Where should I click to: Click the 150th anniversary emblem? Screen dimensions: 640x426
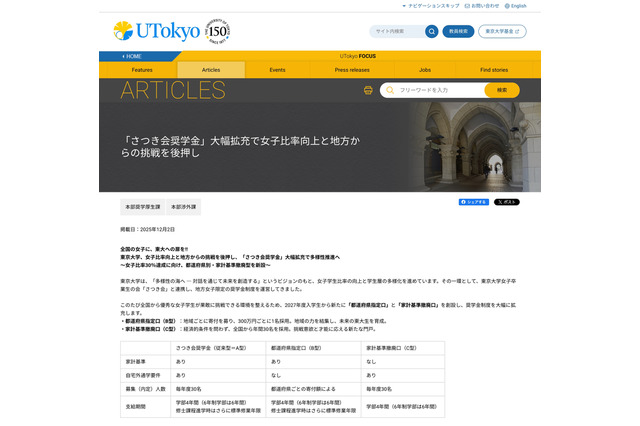click(217, 31)
